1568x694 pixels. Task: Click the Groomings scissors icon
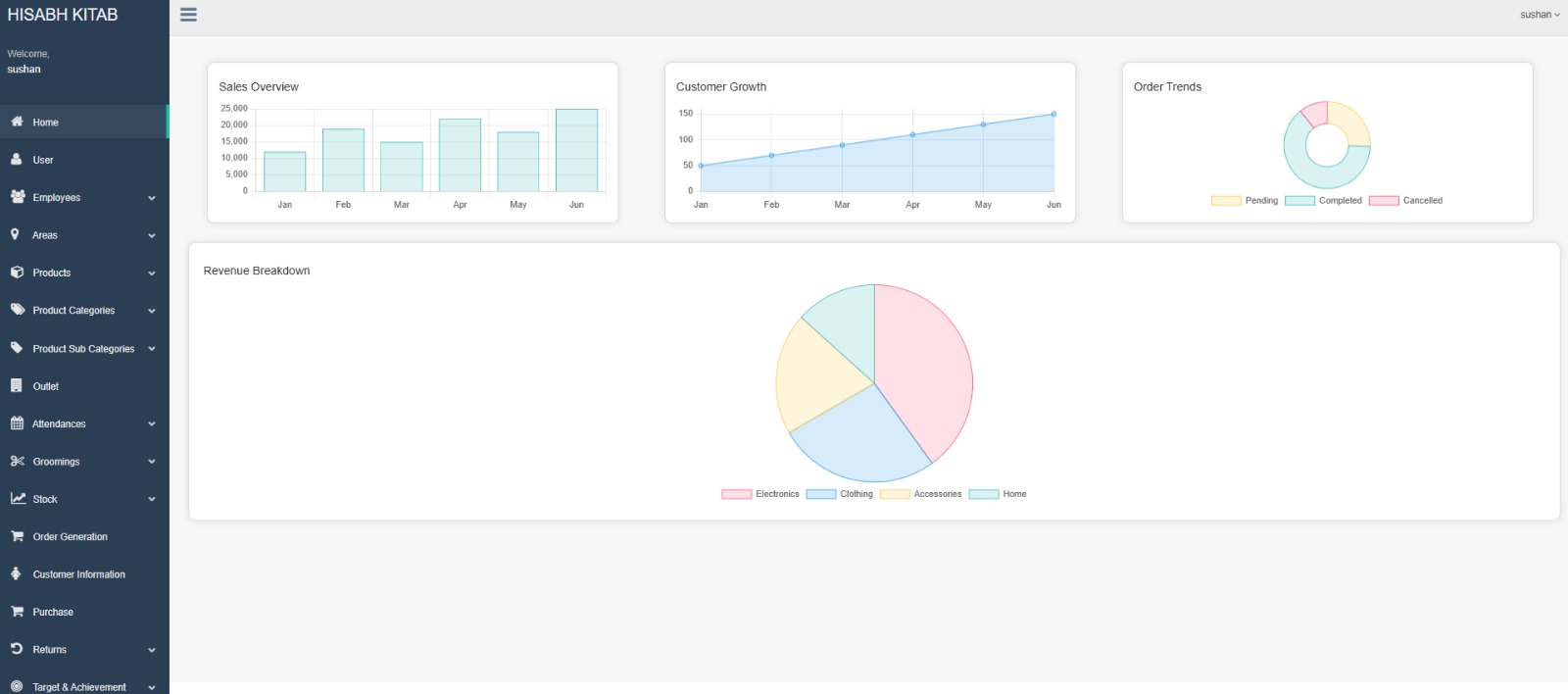pos(17,461)
